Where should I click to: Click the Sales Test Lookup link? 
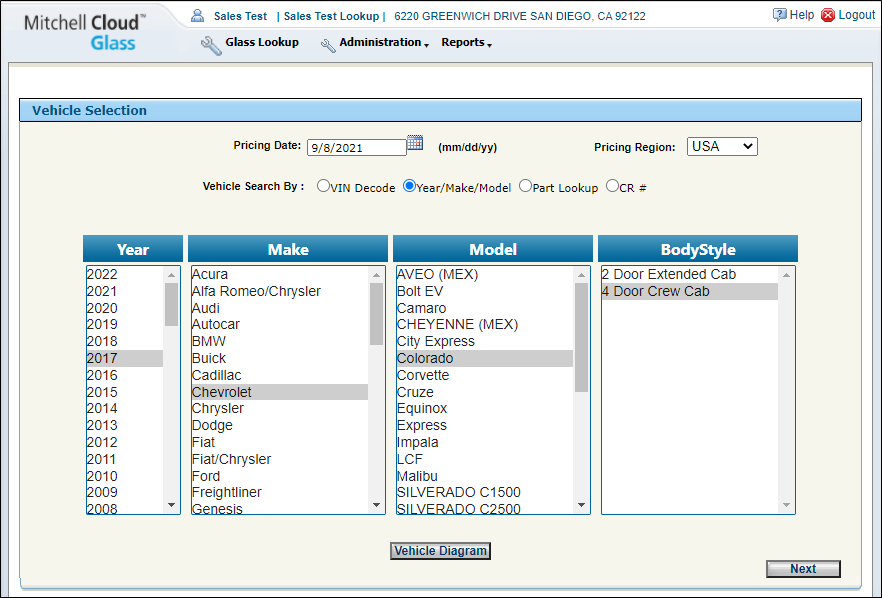(331, 16)
